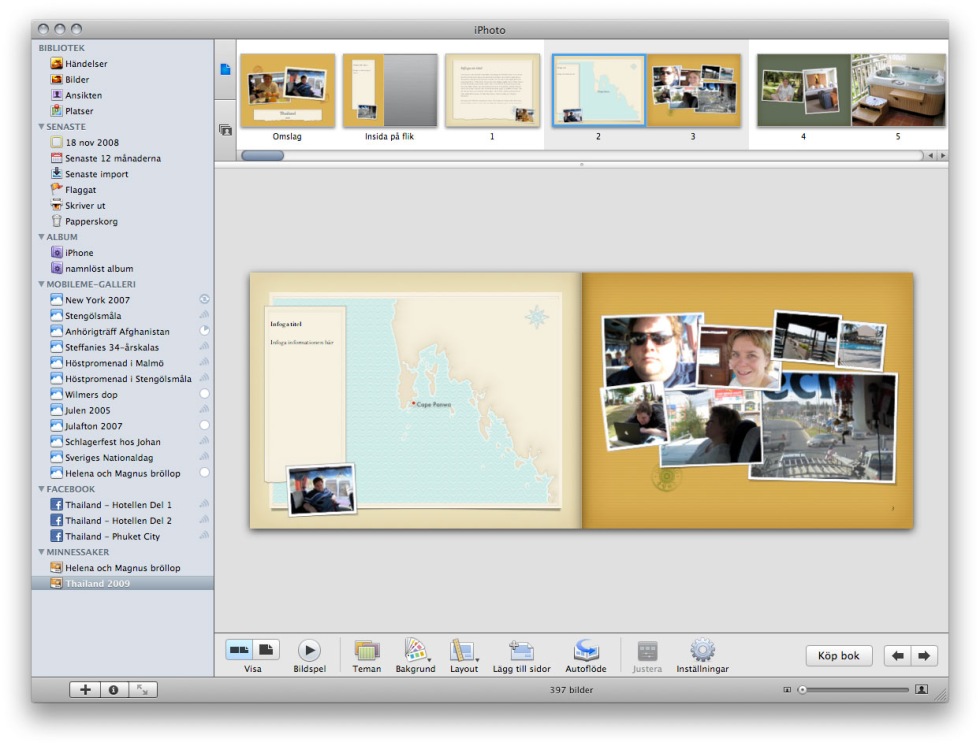980x746 pixels.
Task: Switch to two-page spread view
Action: click(x=239, y=650)
